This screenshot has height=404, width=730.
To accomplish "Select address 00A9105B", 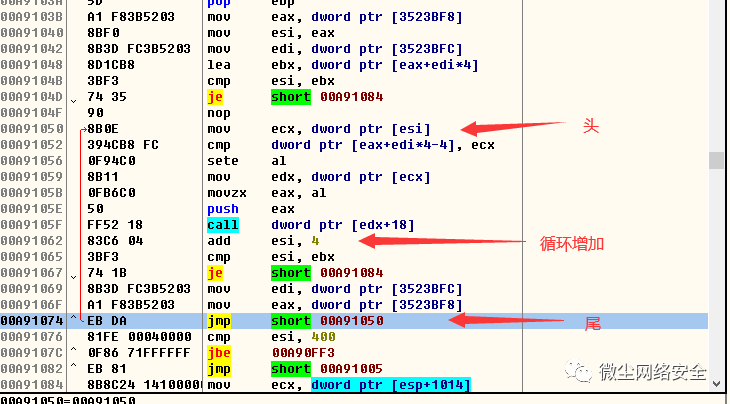I will (32, 193).
